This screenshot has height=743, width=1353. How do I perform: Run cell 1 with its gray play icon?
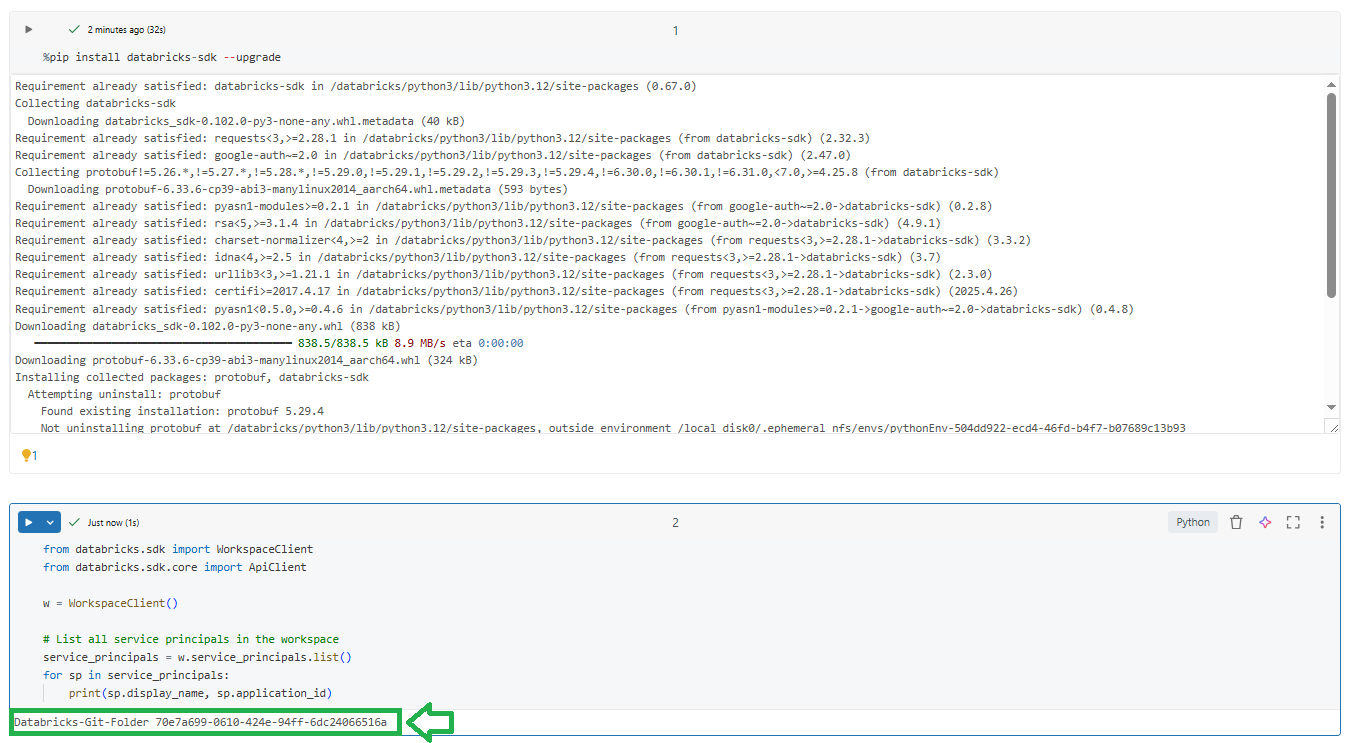[29, 30]
